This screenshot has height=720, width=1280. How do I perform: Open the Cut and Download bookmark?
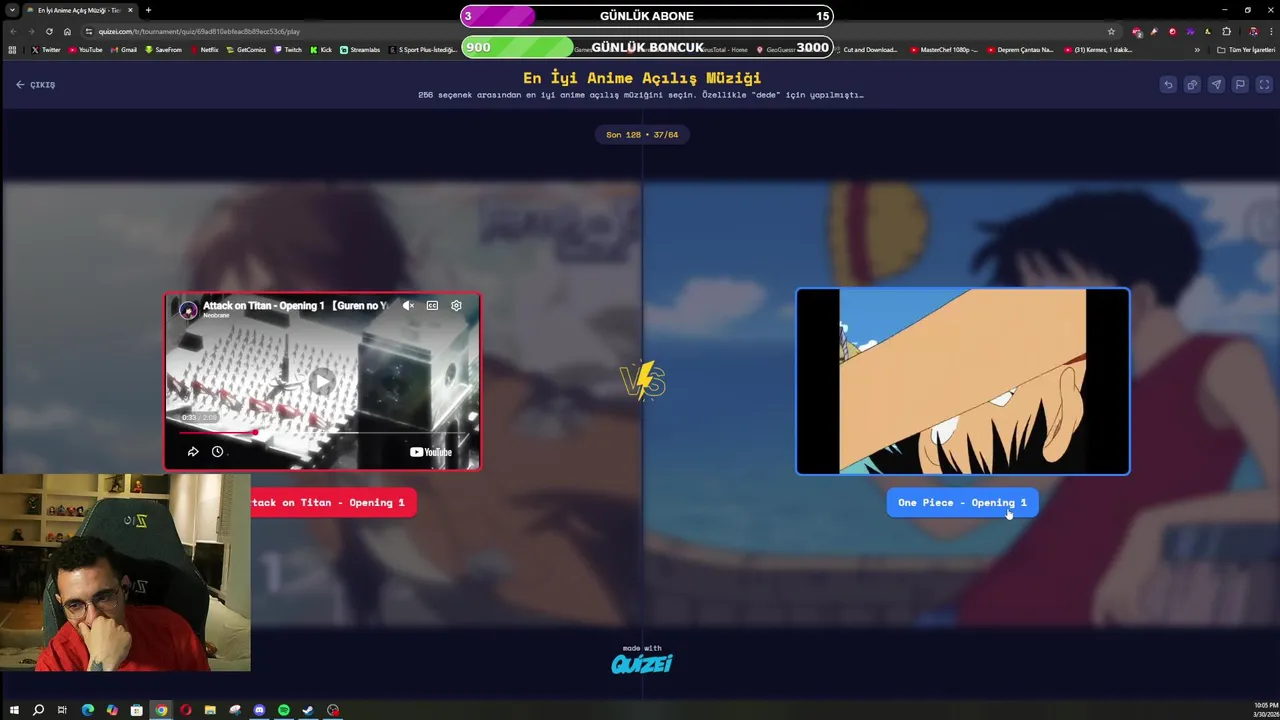(866, 50)
